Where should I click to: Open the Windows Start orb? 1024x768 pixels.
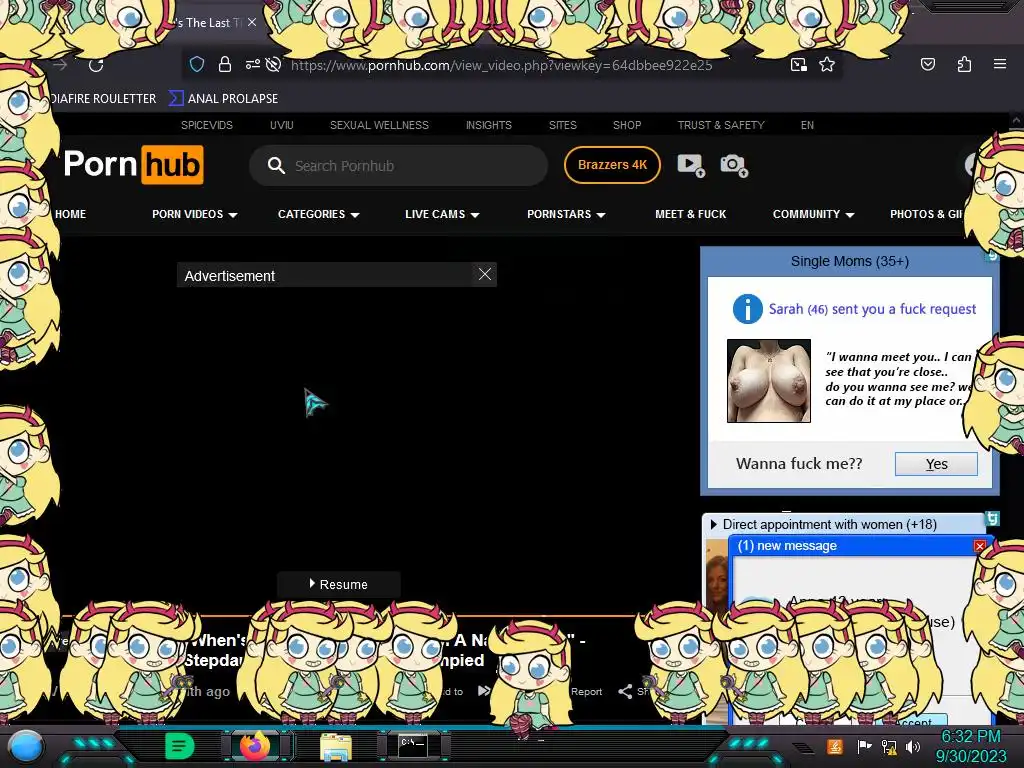point(25,746)
